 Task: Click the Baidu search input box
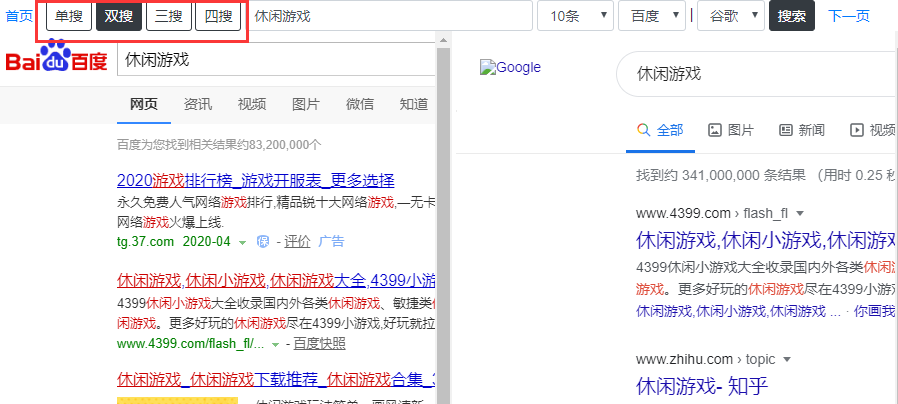coord(277,60)
